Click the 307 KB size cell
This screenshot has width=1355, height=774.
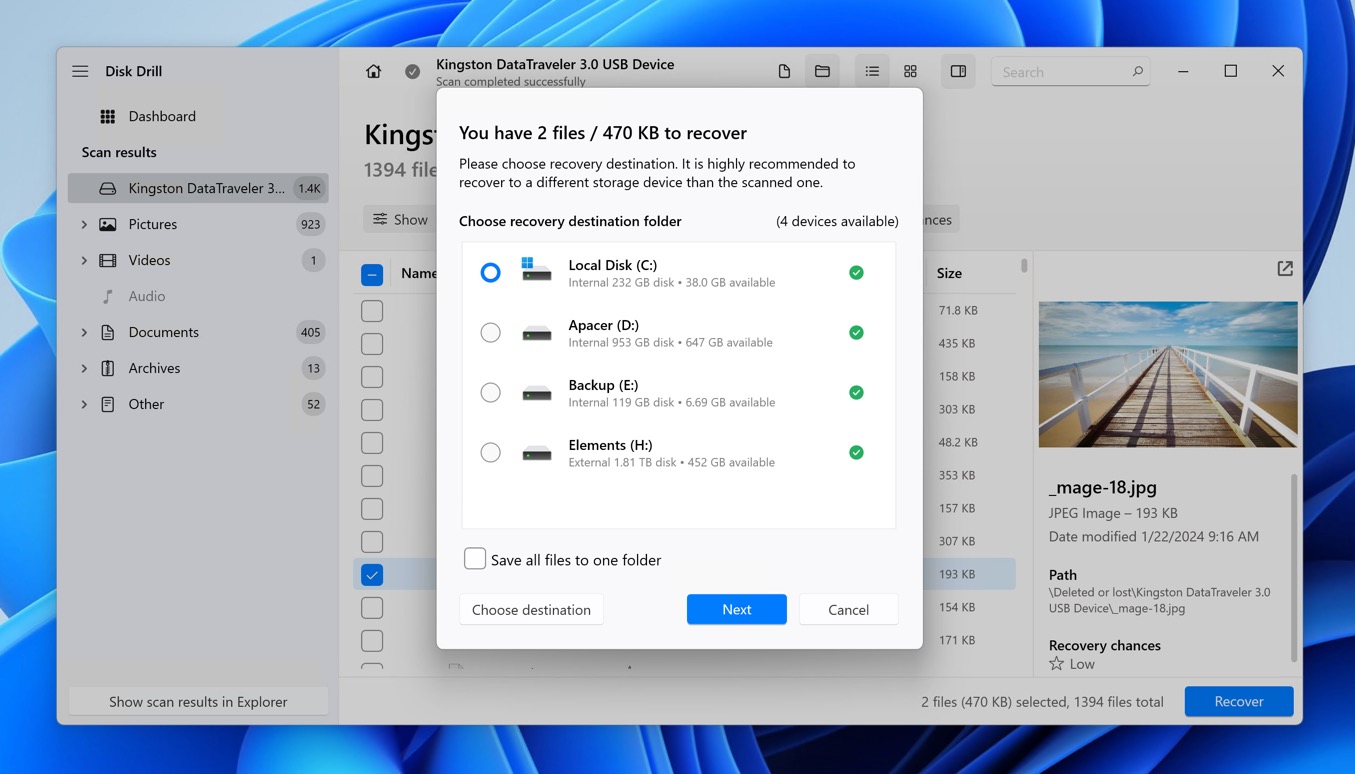pos(957,541)
